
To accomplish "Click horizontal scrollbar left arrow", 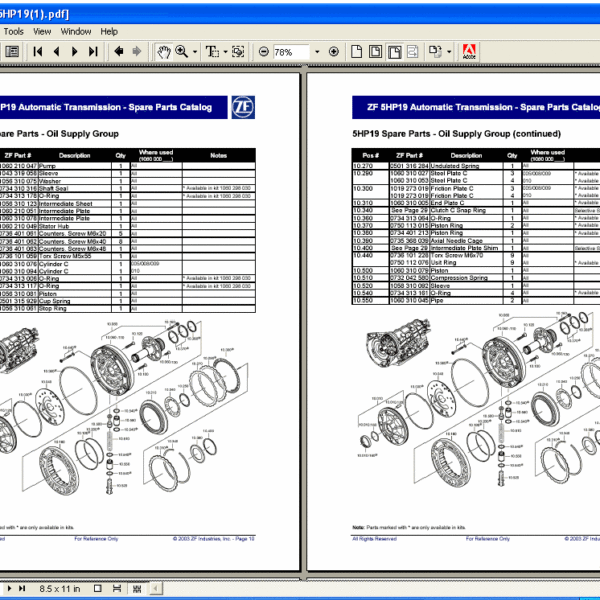I will tap(155, 588).
